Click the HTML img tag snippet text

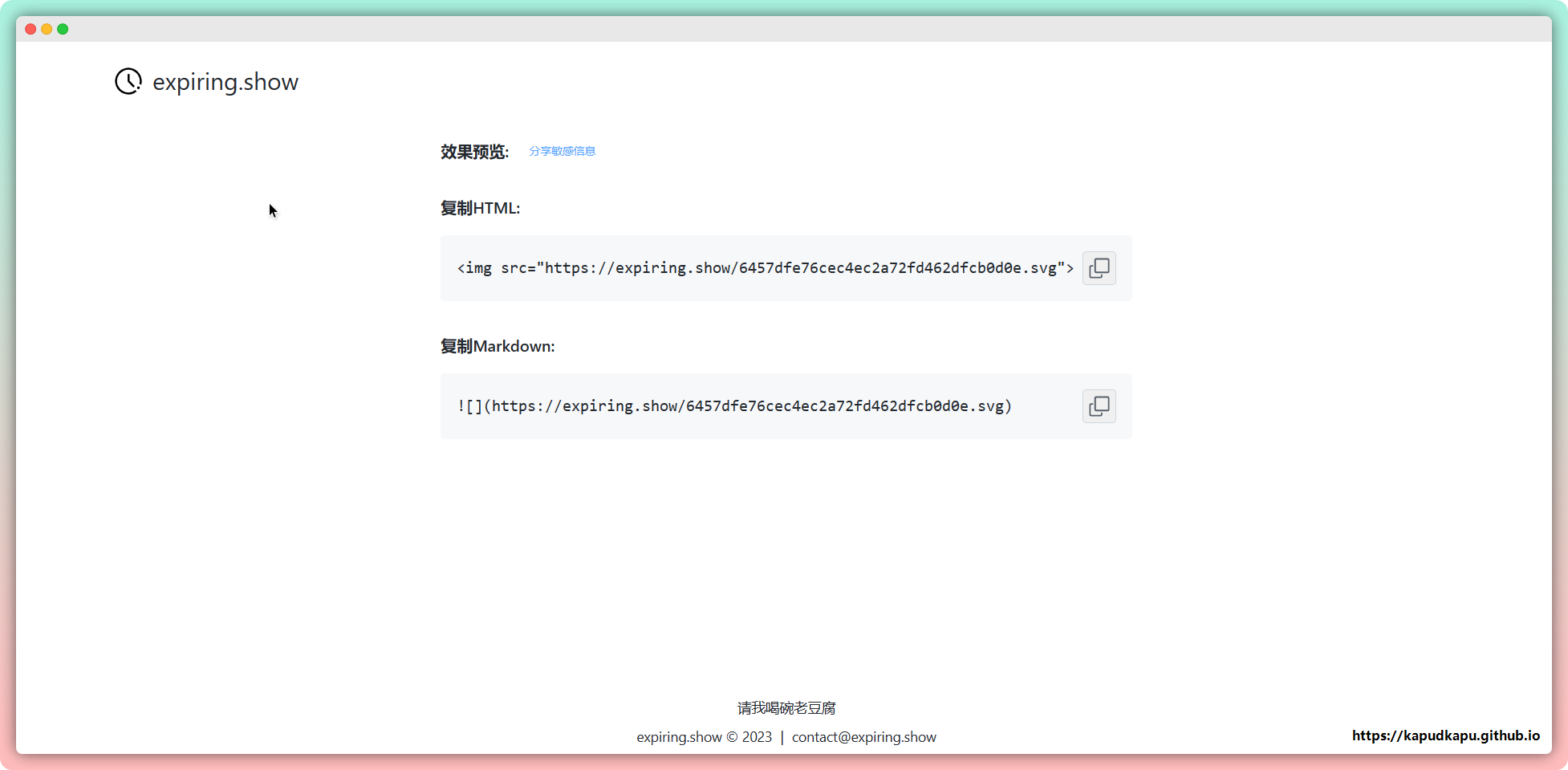pos(765,268)
